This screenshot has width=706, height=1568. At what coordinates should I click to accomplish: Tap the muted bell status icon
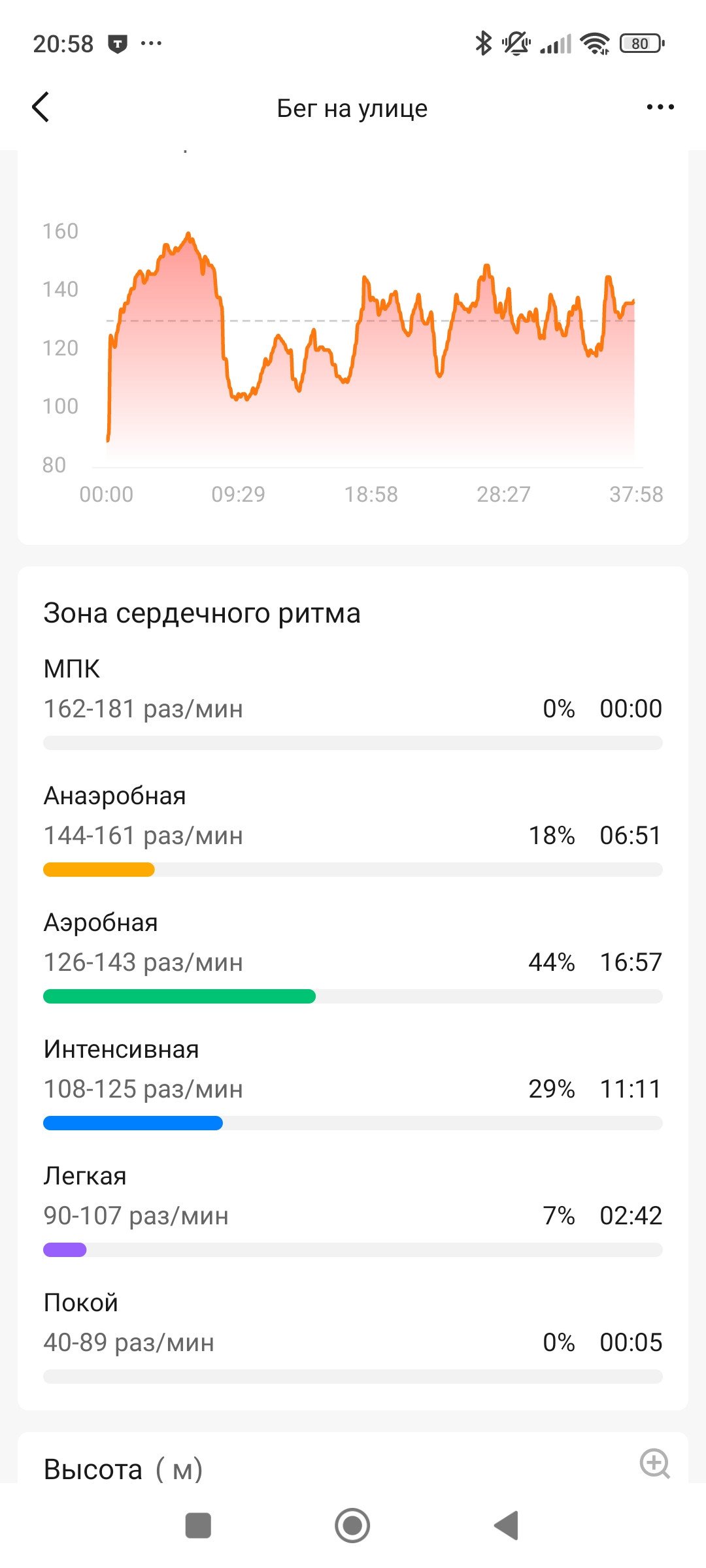point(516,44)
